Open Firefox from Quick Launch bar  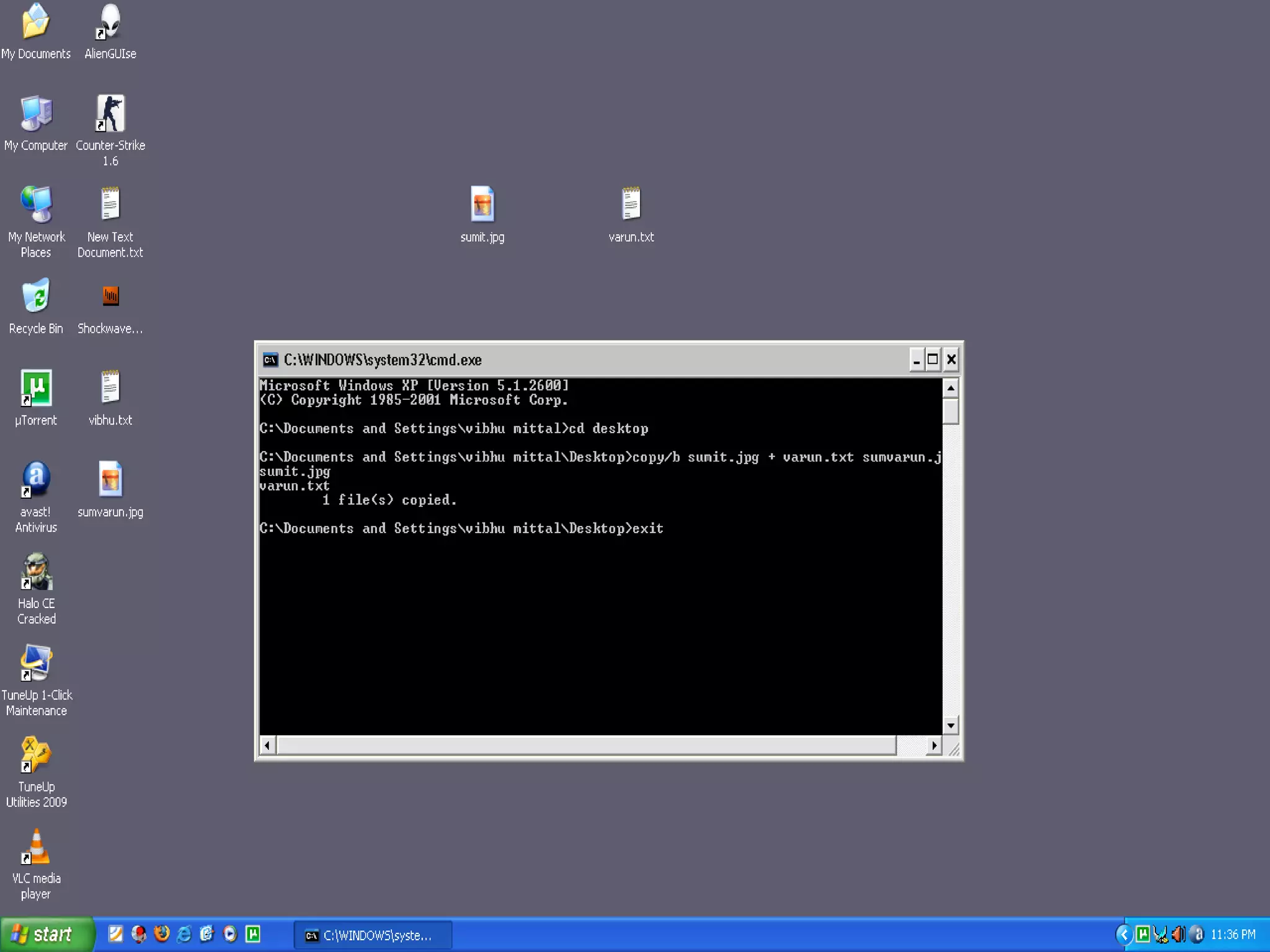point(162,934)
